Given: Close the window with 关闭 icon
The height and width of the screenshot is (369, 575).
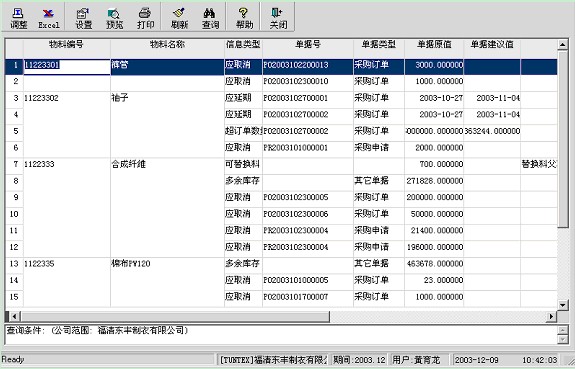Looking at the screenshot, I should tap(278, 18).
